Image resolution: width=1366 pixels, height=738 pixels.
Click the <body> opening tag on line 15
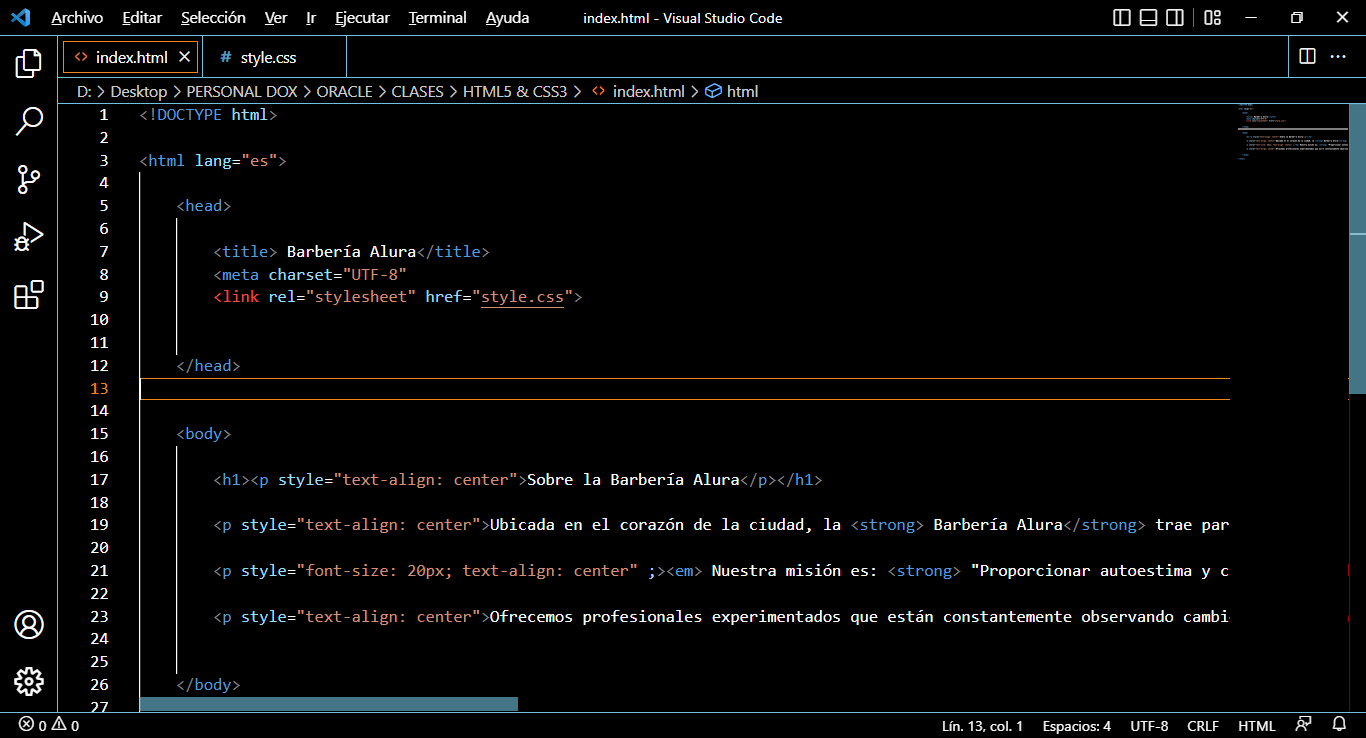[x=204, y=434]
